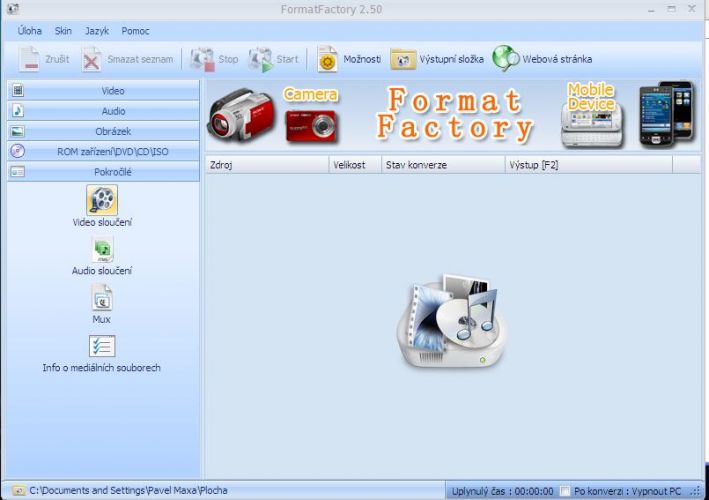Click the card icon in Pokročilé header

point(18,172)
